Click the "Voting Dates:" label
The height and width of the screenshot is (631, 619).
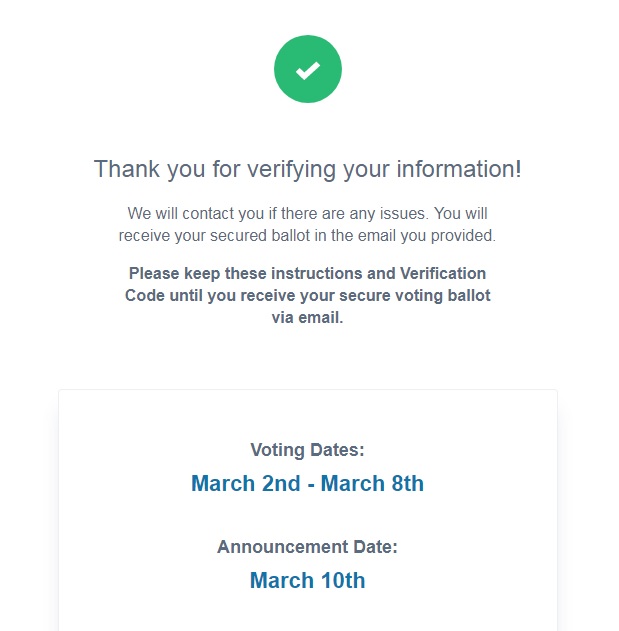(x=307, y=450)
